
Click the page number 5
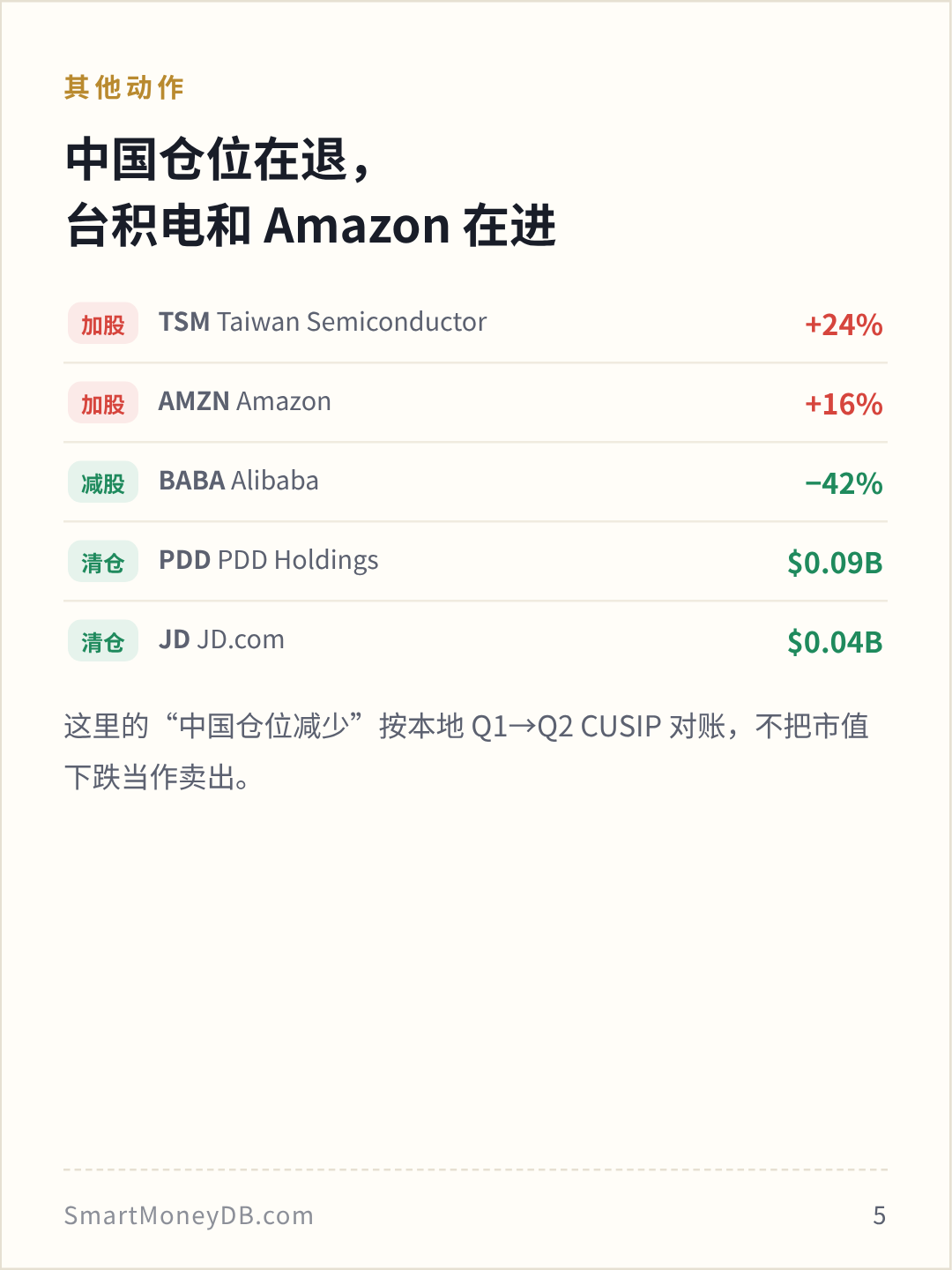(x=879, y=1215)
